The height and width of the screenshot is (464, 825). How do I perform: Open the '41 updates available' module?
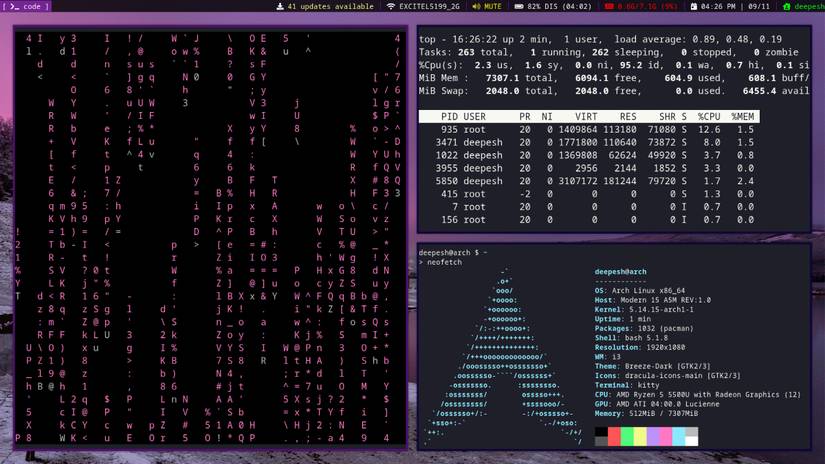pos(330,6)
